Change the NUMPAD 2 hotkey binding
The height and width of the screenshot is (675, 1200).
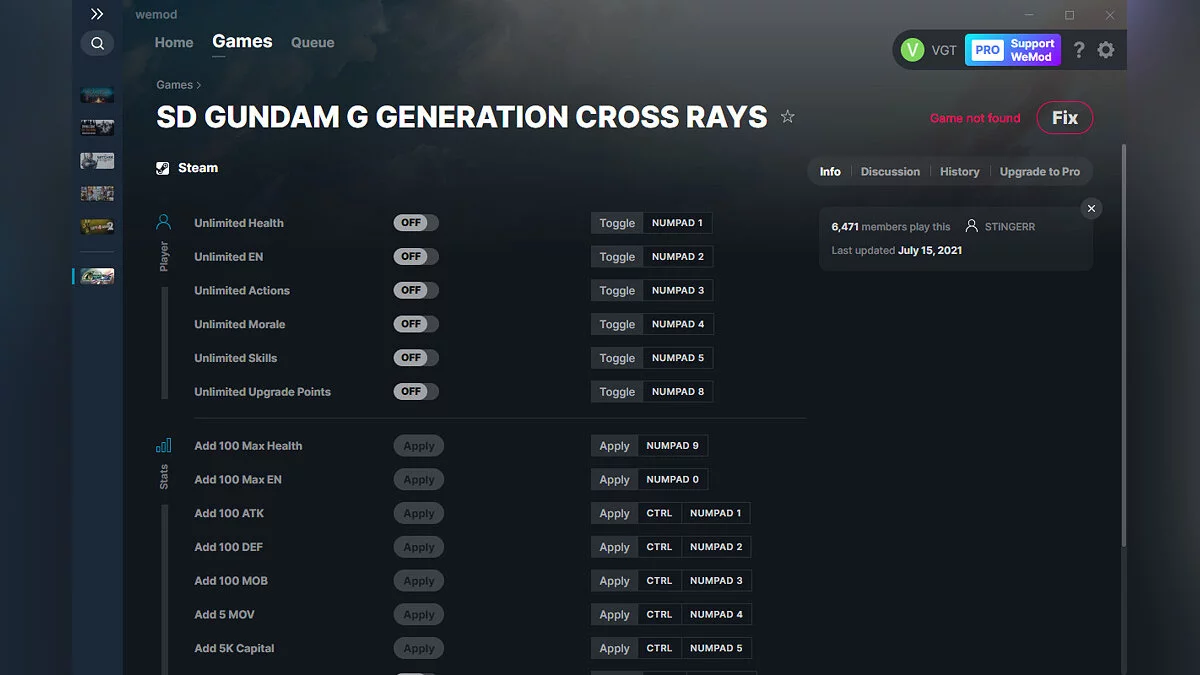coord(678,257)
